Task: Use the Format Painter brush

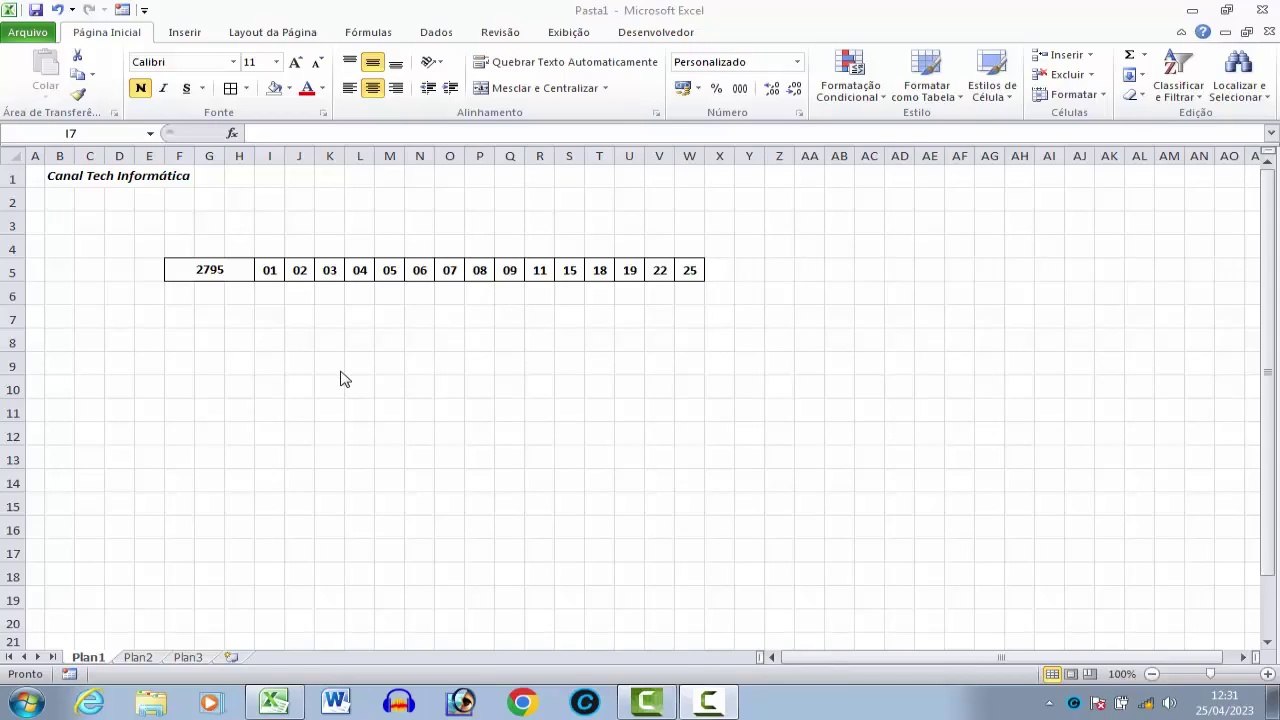Action: pos(78,94)
